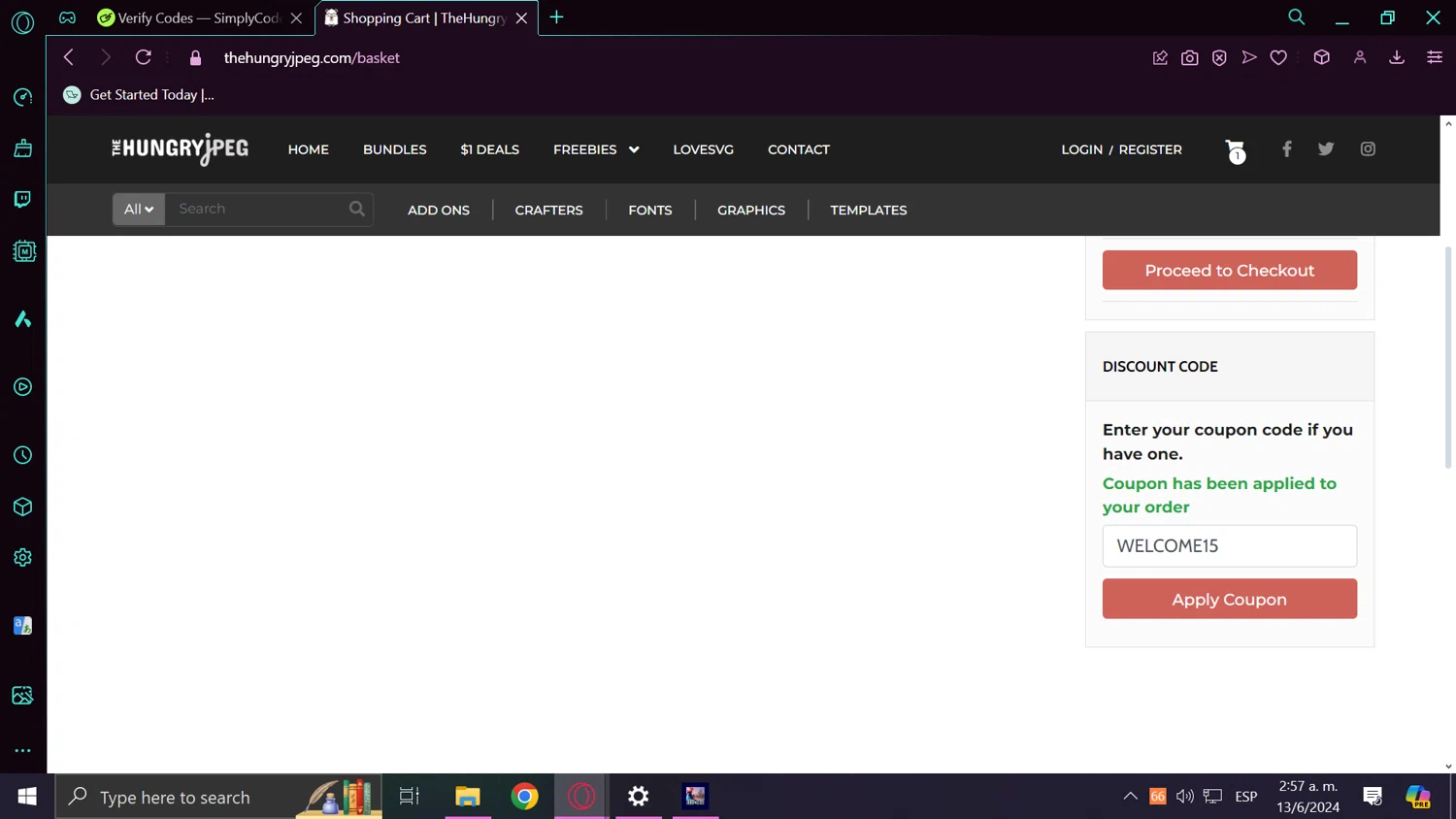The width and height of the screenshot is (1456, 819).
Task: Open History clock icon in sidebar
Action: (22, 455)
